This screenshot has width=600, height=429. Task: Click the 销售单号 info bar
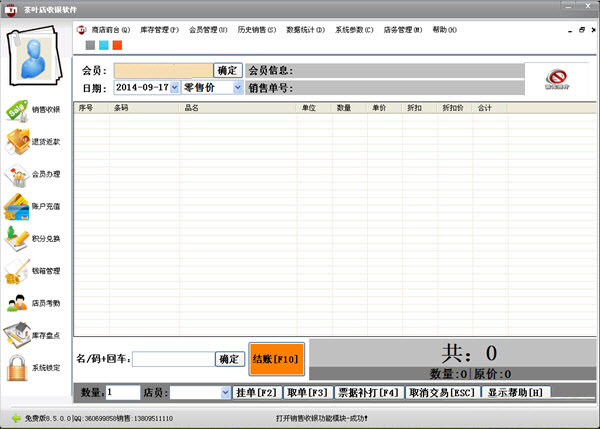(x=385, y=88)
